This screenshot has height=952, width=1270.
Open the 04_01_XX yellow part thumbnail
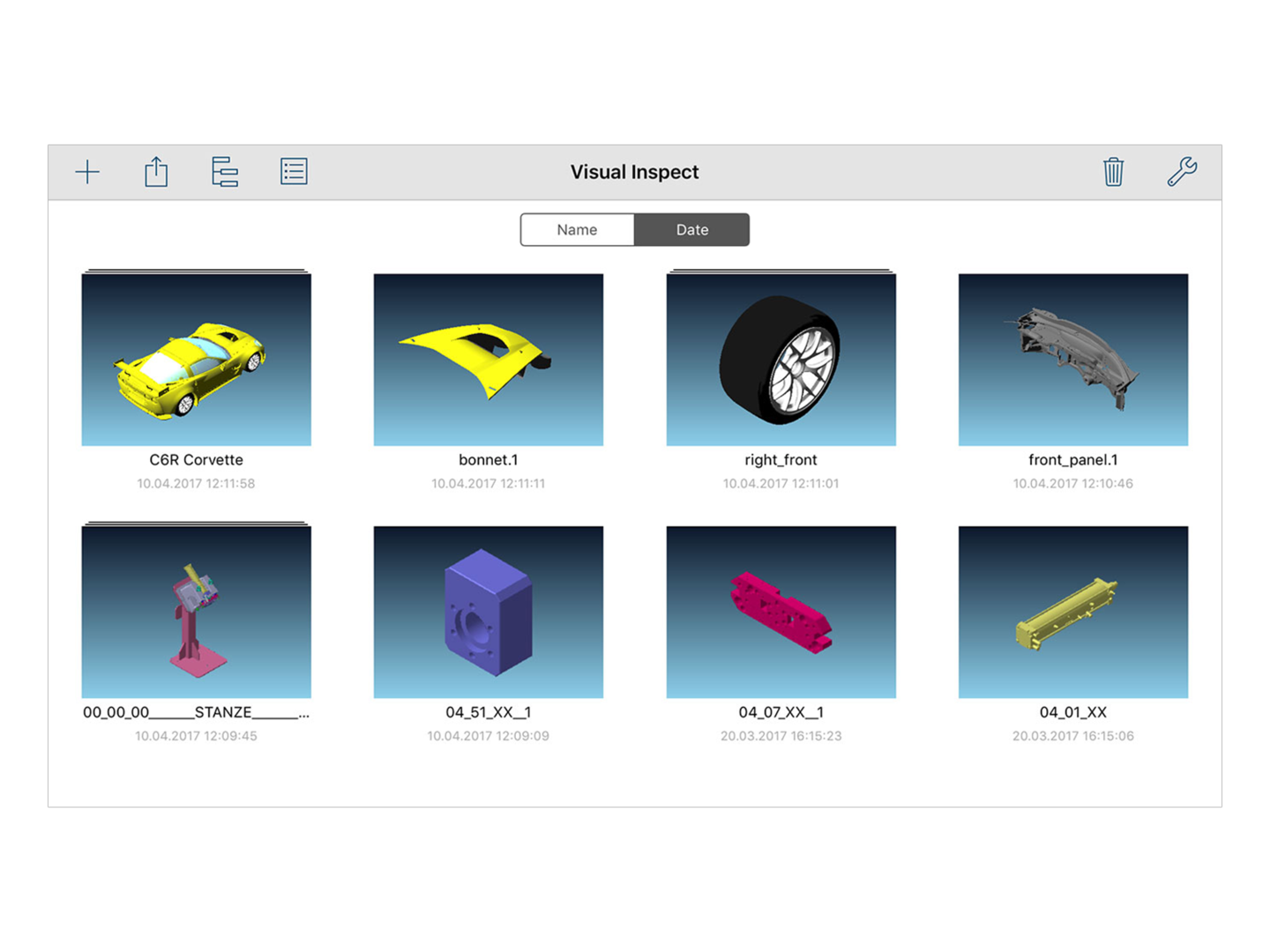point(1073,612)
